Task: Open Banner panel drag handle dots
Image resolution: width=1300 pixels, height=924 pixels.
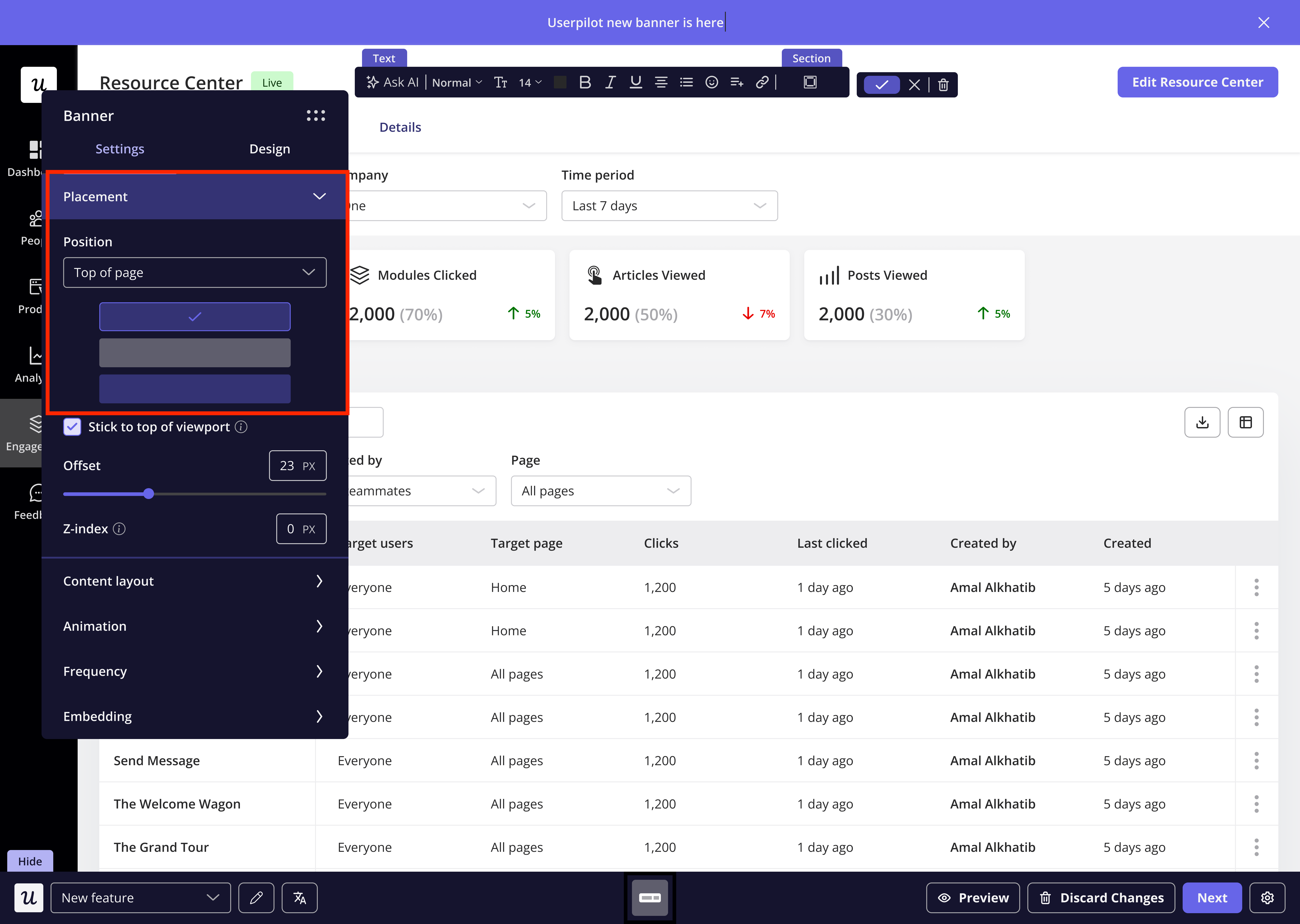Action: pyautogui.click(x=316, y=115)
